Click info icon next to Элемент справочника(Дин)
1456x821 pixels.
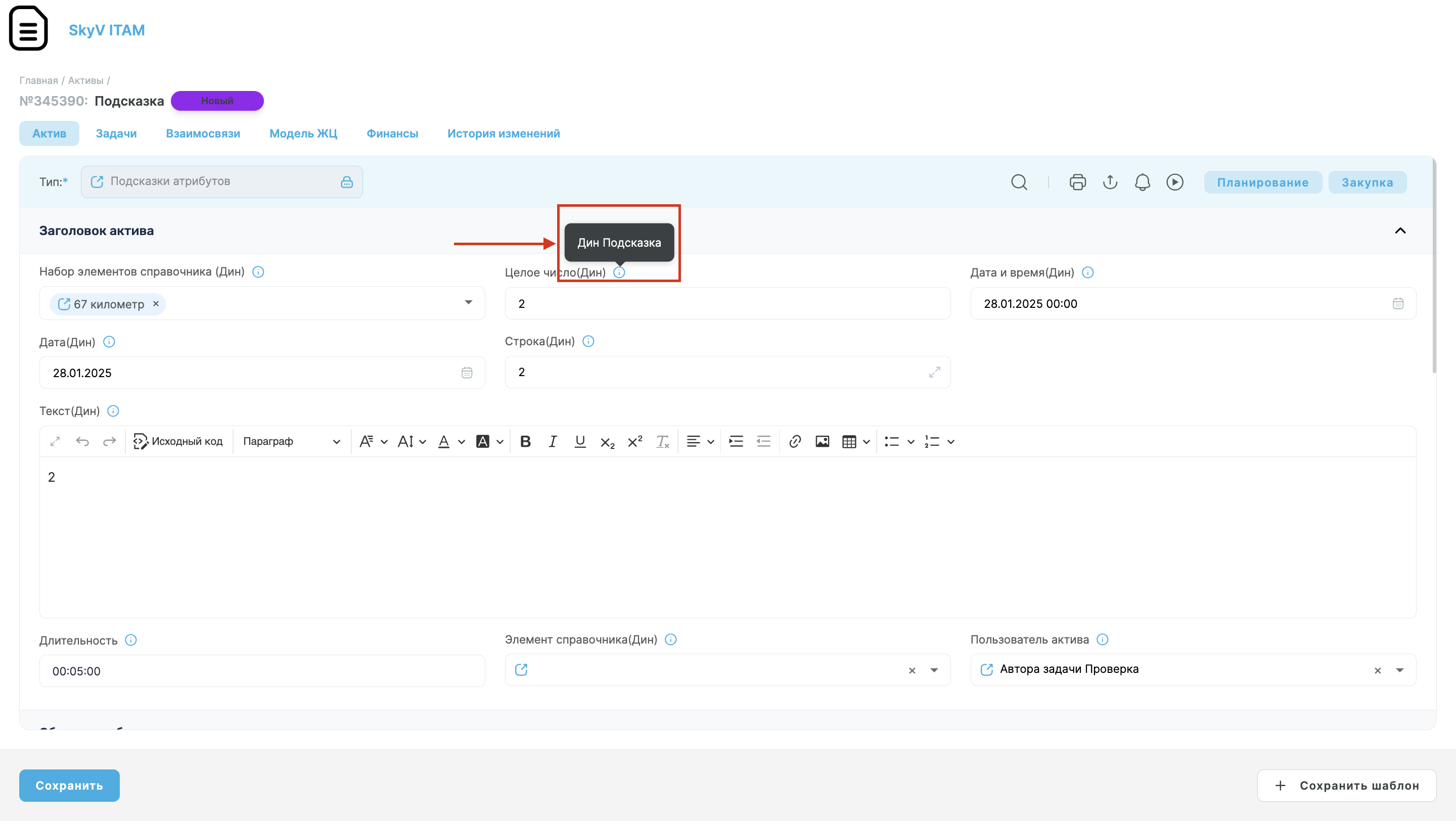point(671,639)
